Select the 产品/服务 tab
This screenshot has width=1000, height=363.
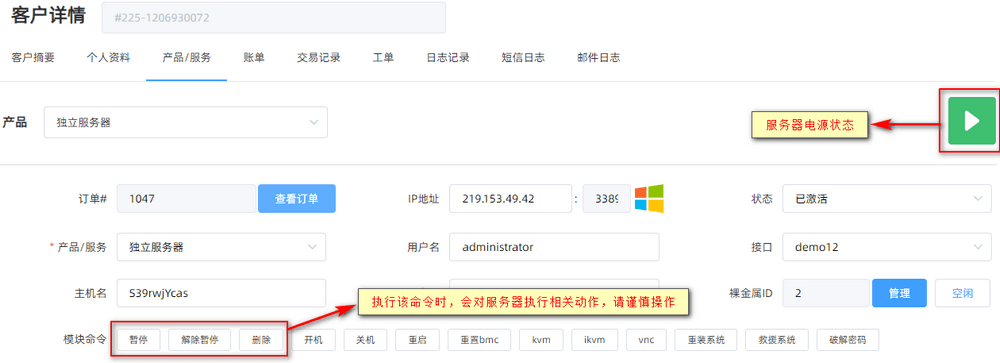[186, 57]
